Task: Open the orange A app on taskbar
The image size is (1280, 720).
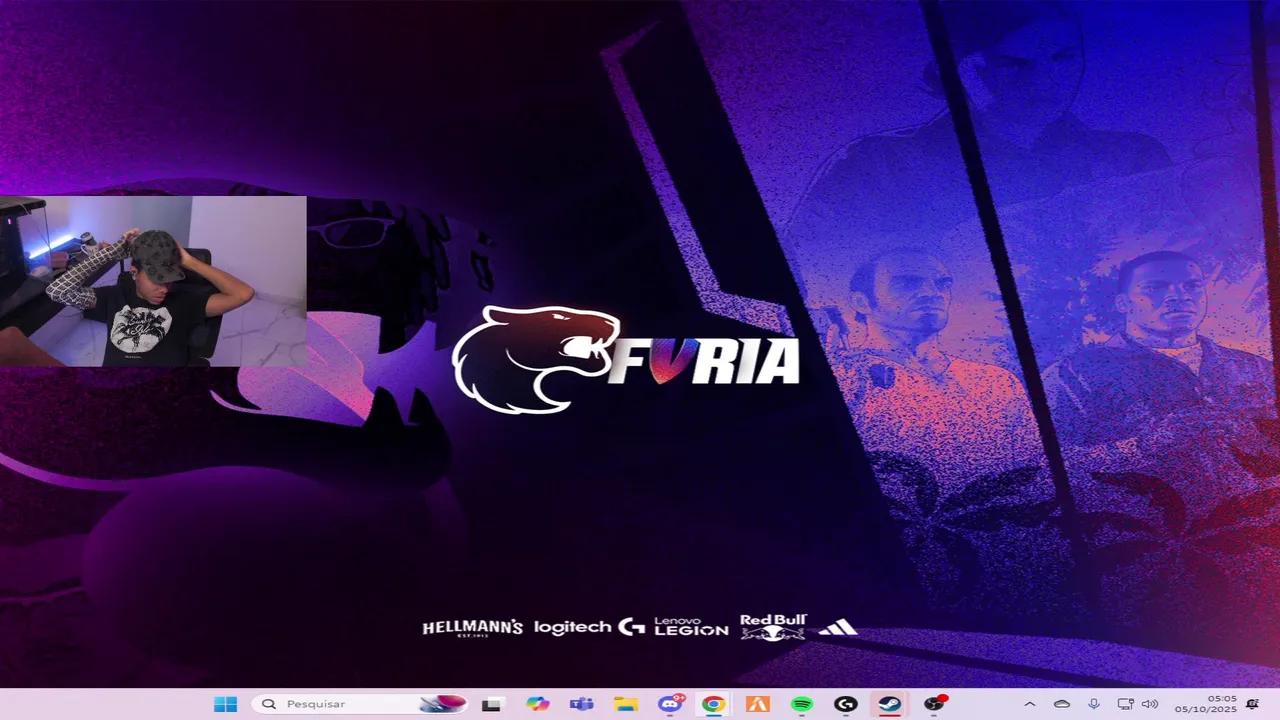Action: point(757,704)
